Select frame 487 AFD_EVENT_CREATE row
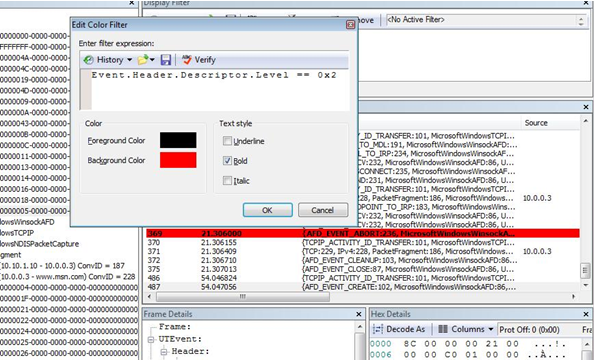 coord(363,287)
